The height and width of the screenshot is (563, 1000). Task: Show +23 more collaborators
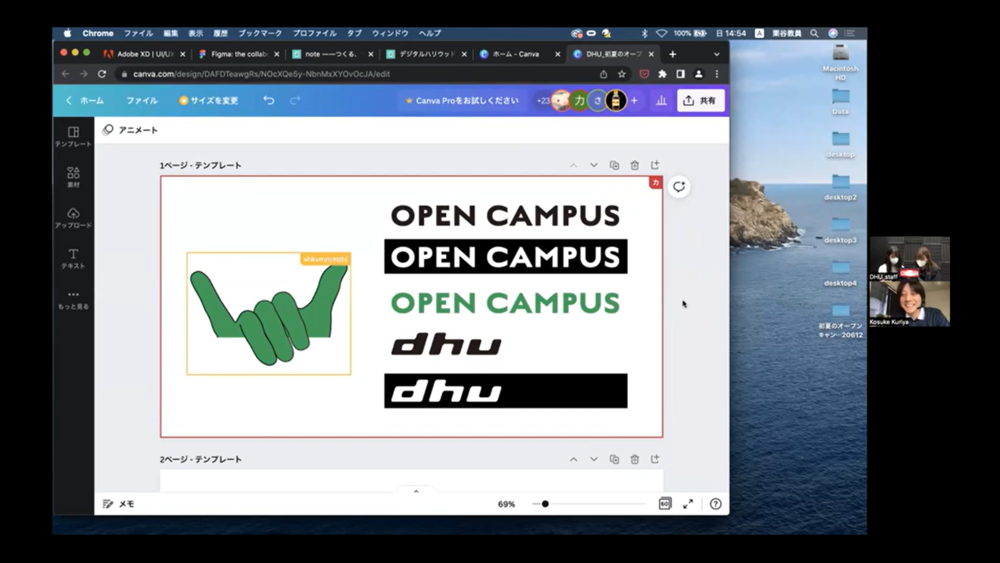(x=543, y=100)
